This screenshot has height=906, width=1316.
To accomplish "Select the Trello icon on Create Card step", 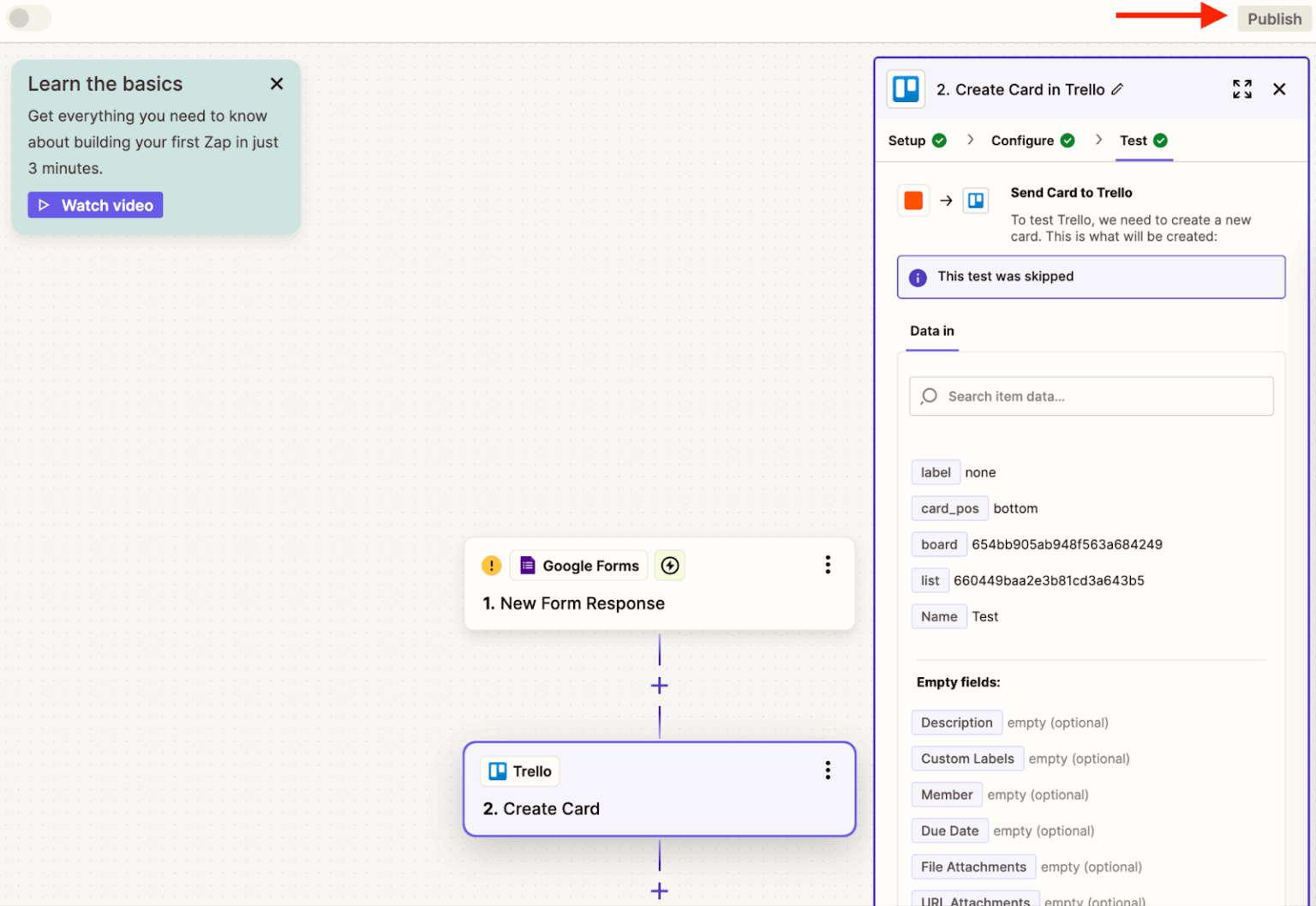I will 499,771.
